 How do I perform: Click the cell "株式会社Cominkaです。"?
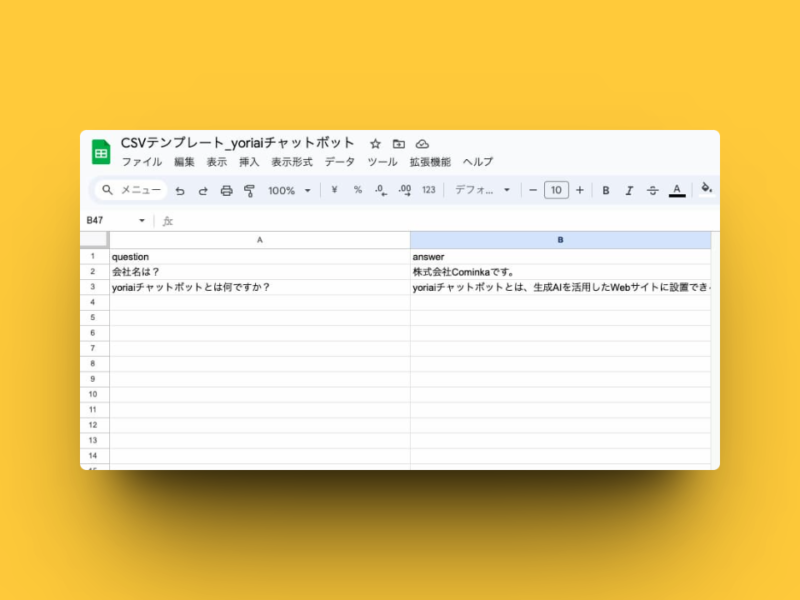[x=560, y=271]
